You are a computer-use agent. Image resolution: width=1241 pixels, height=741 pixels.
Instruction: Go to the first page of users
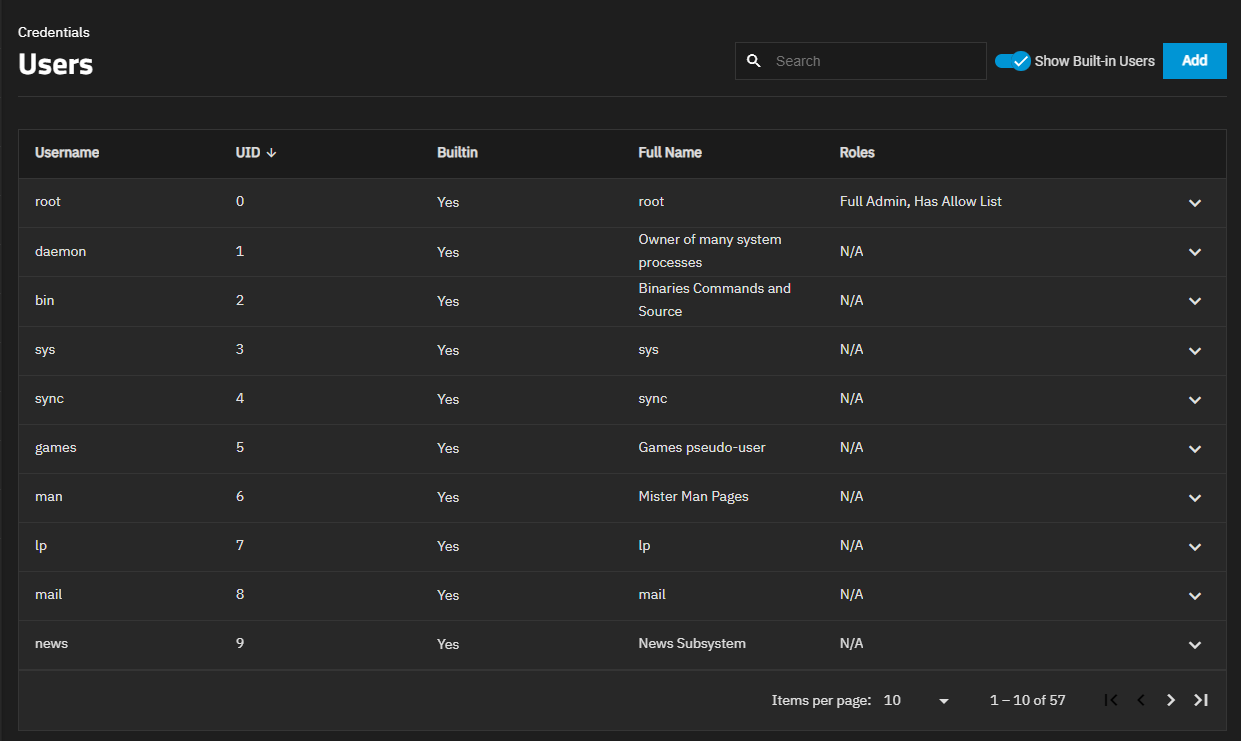tap(1111, 700)
